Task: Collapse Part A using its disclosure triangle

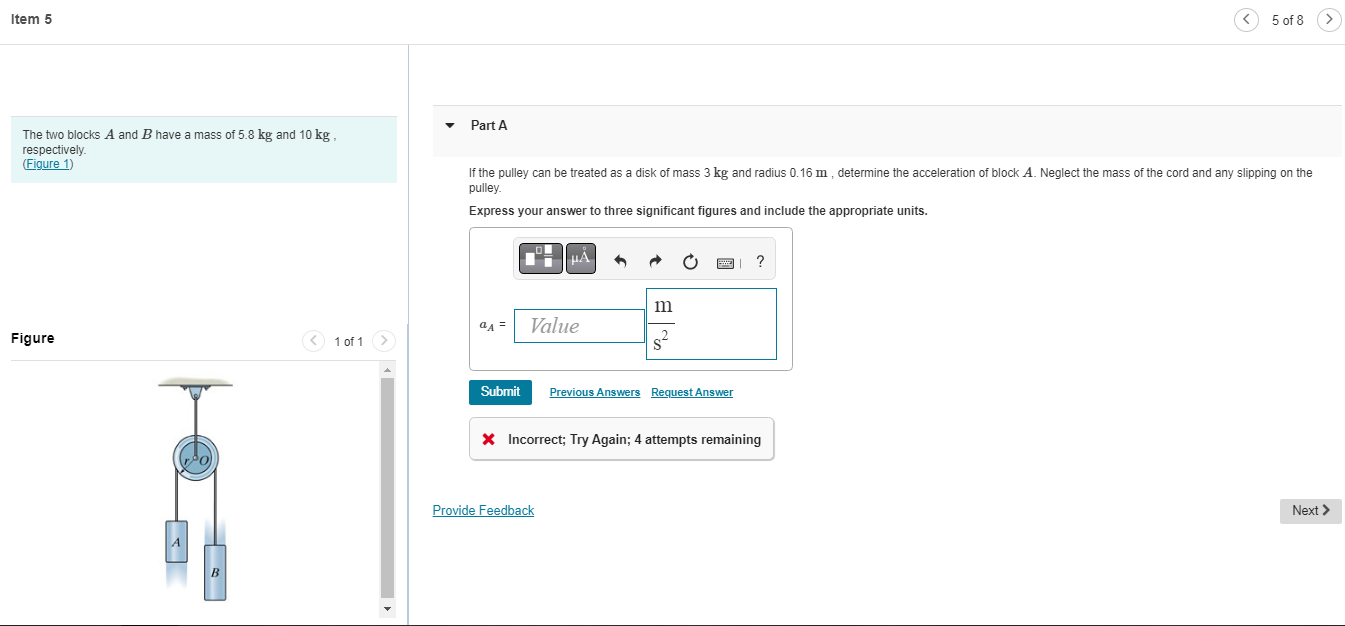Action: coord(449,125)
